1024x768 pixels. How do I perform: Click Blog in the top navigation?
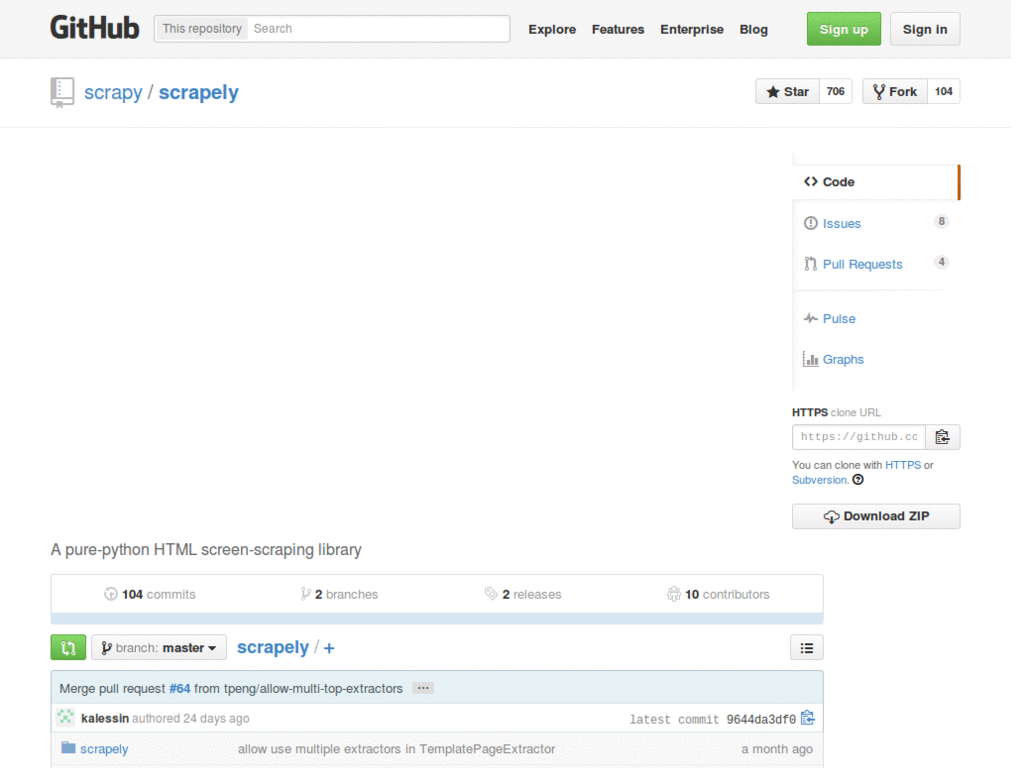[753, 29]
